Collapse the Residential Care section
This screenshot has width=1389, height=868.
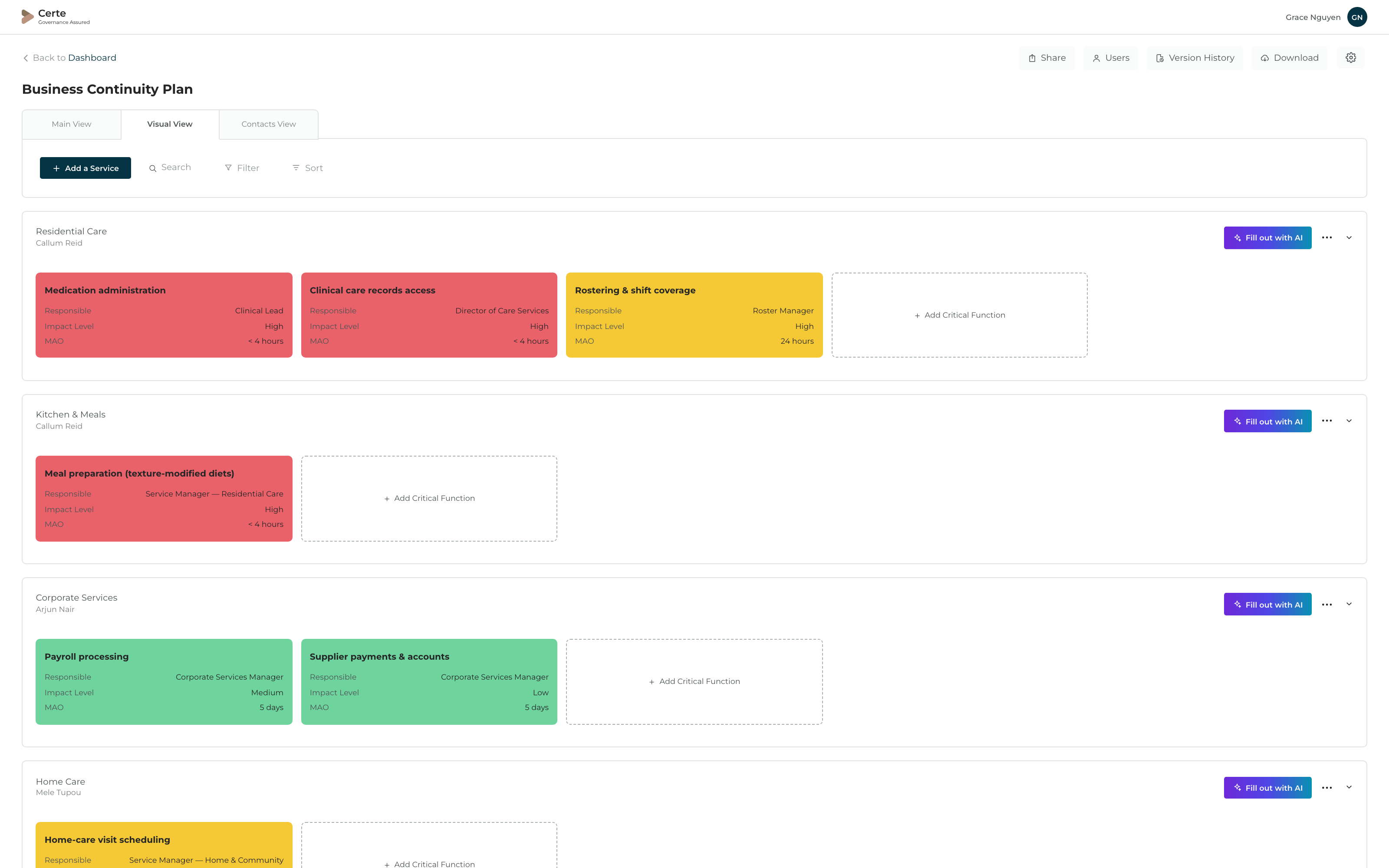coord(1349,238)
